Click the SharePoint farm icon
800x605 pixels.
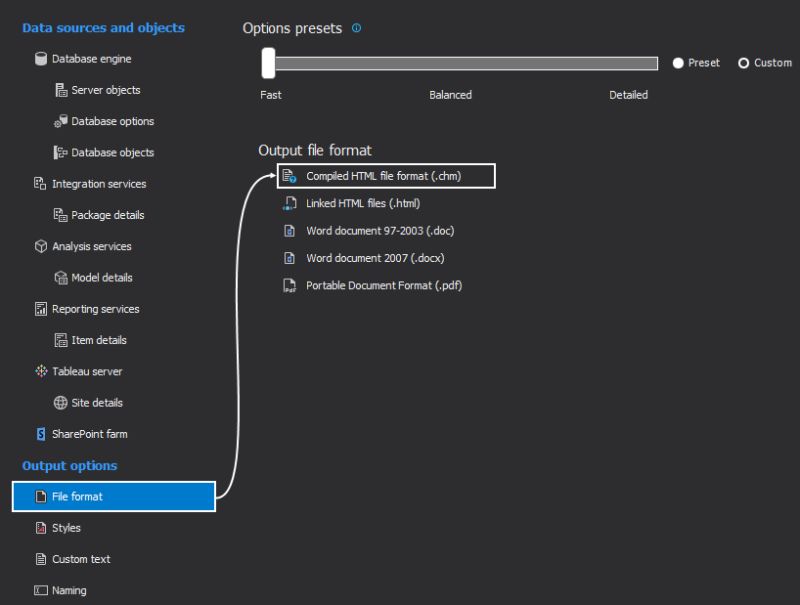38,434
